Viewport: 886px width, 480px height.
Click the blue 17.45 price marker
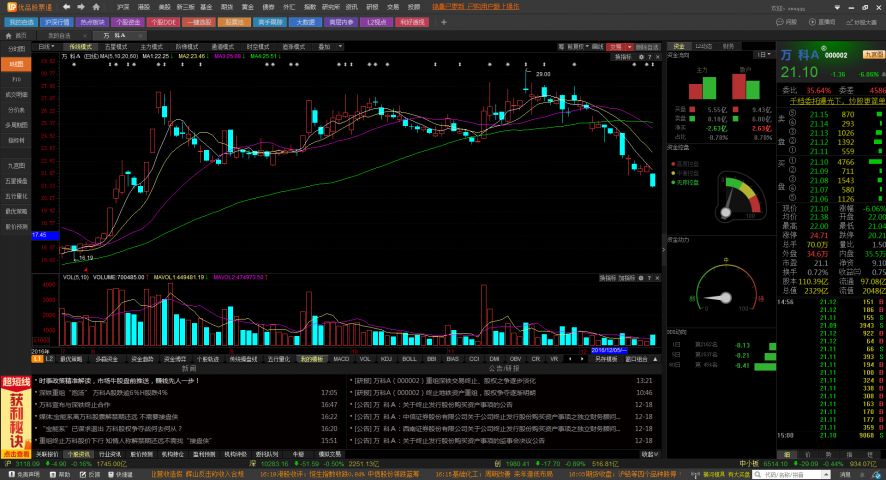pyautogui.click(x=45, y=235)
